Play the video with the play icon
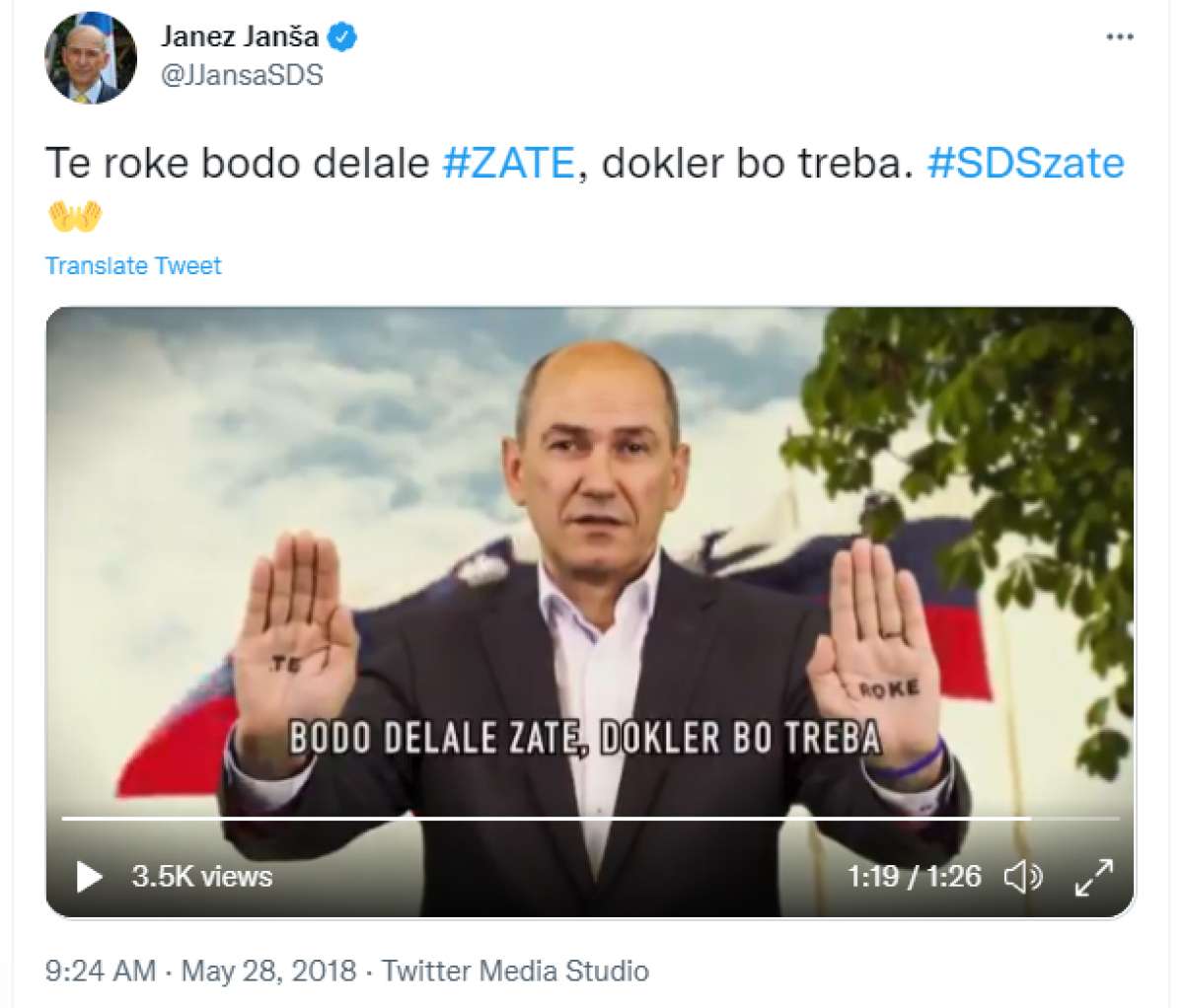The height and width of the screenshot is (1008, 1184). pyautogui.click(x=89, y=876)
